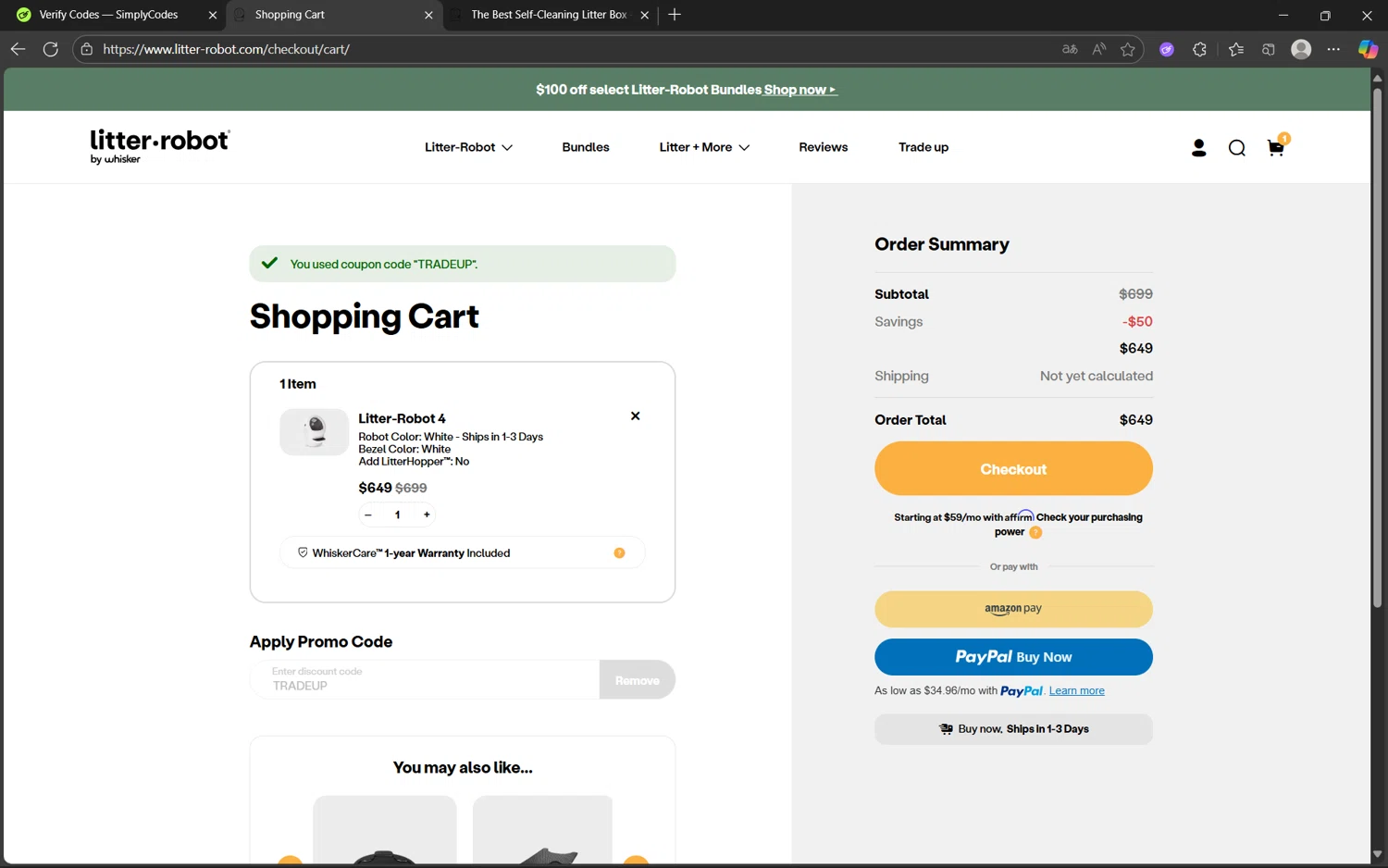Open Copilot sidebar icon
Image resolution: width=1388 pixels, height=868 pixels.
coord(1368,49)
